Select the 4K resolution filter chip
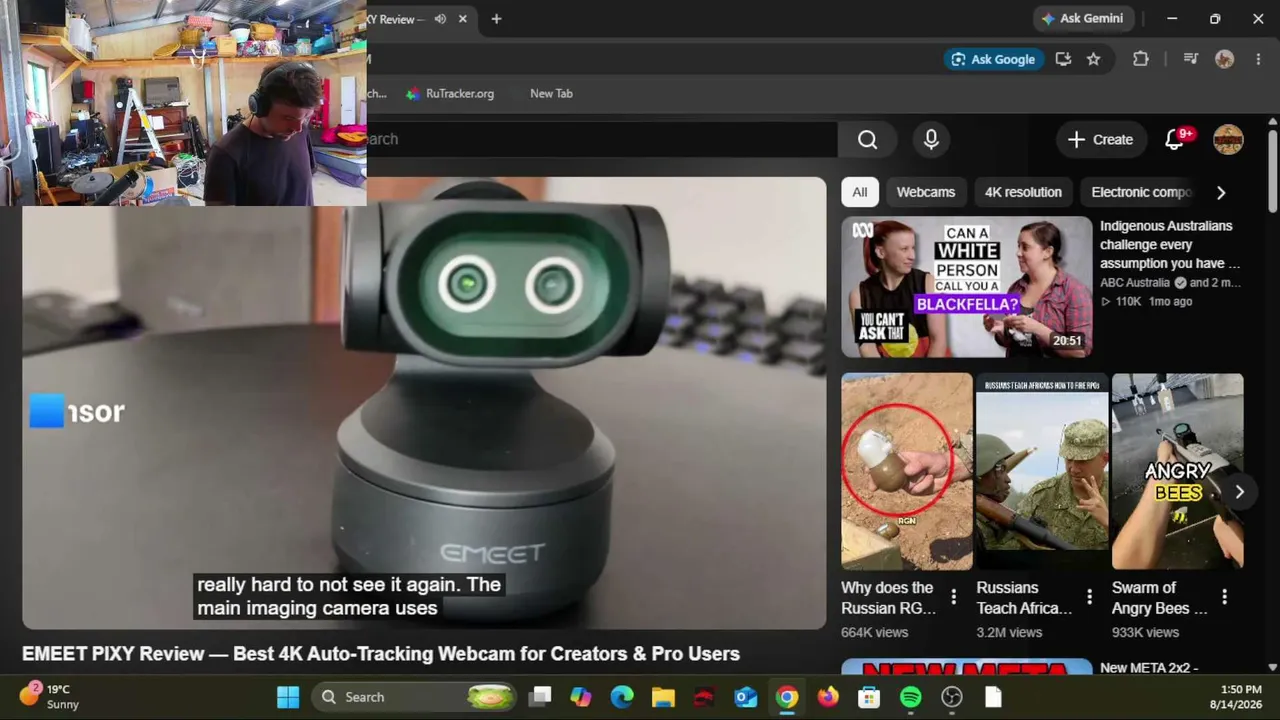The width and height of the screenshot is (1280, 720). point(1023,192)
